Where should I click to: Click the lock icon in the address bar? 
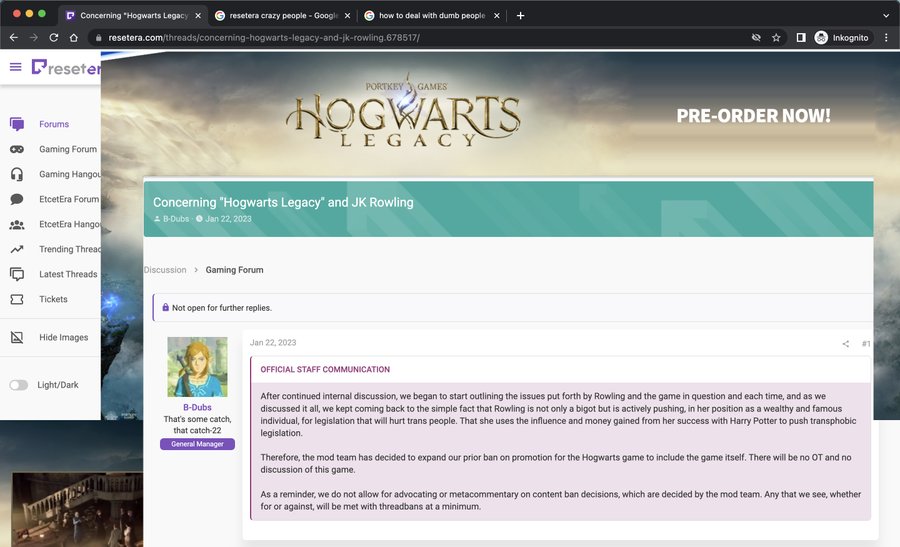click(99, 38)
